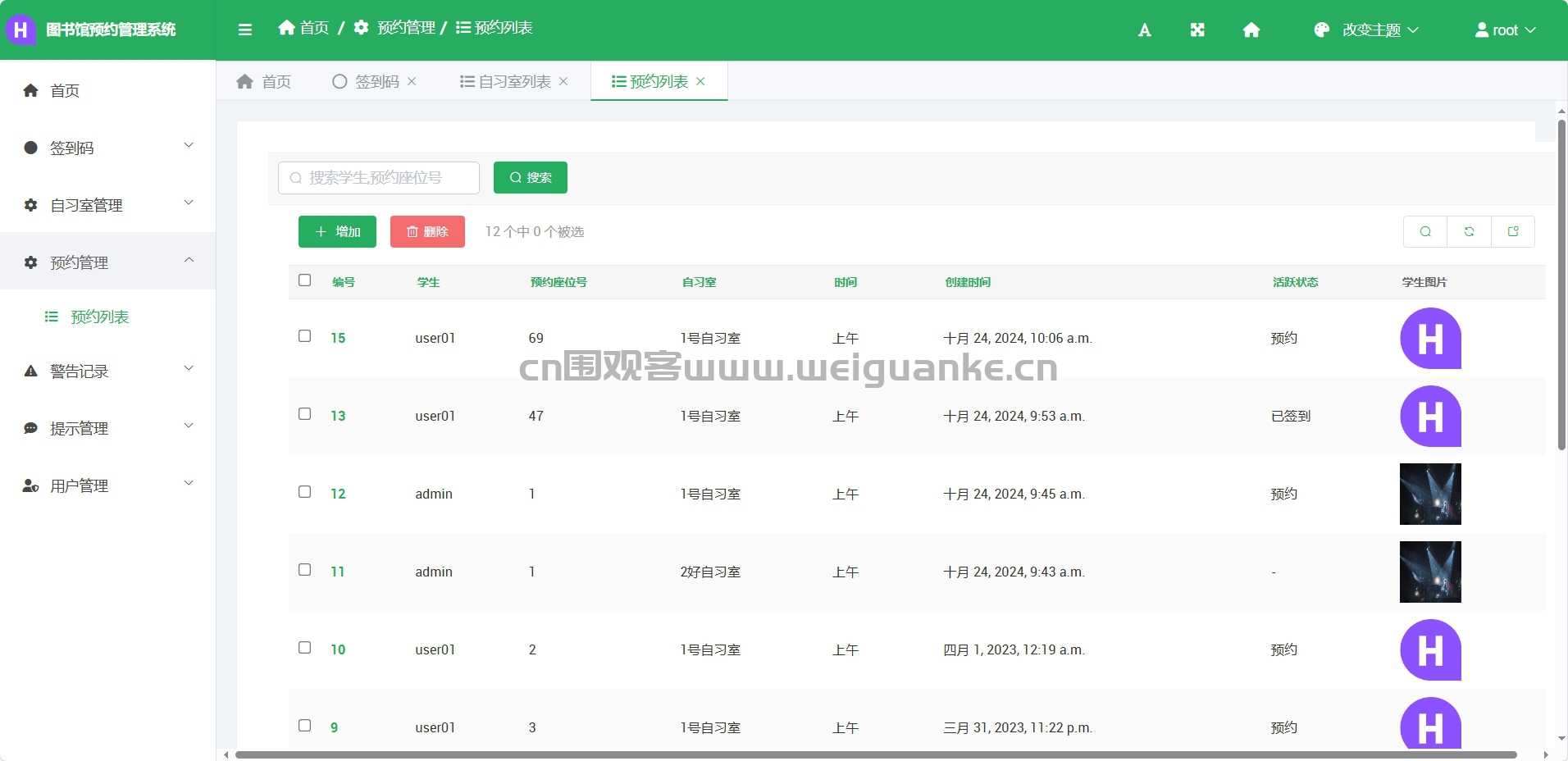Collapse the 预约管理 sidebar menu chevron
Viewport: 1568px width, 761px height.
click(x=189, y=260)
